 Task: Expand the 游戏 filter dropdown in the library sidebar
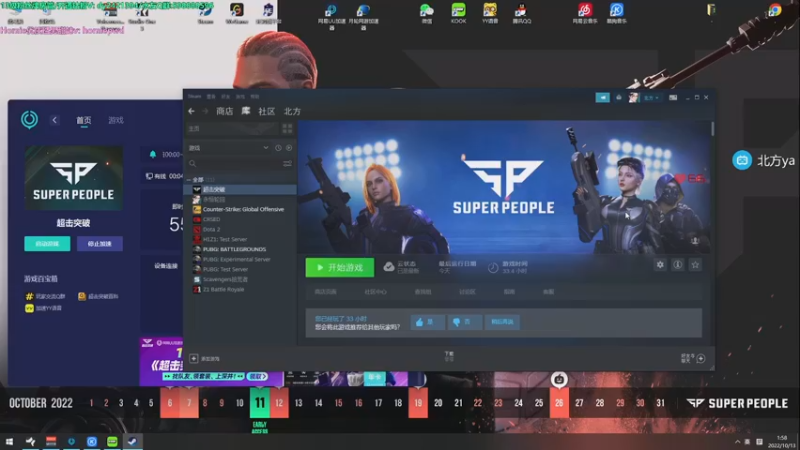(266, 148)
